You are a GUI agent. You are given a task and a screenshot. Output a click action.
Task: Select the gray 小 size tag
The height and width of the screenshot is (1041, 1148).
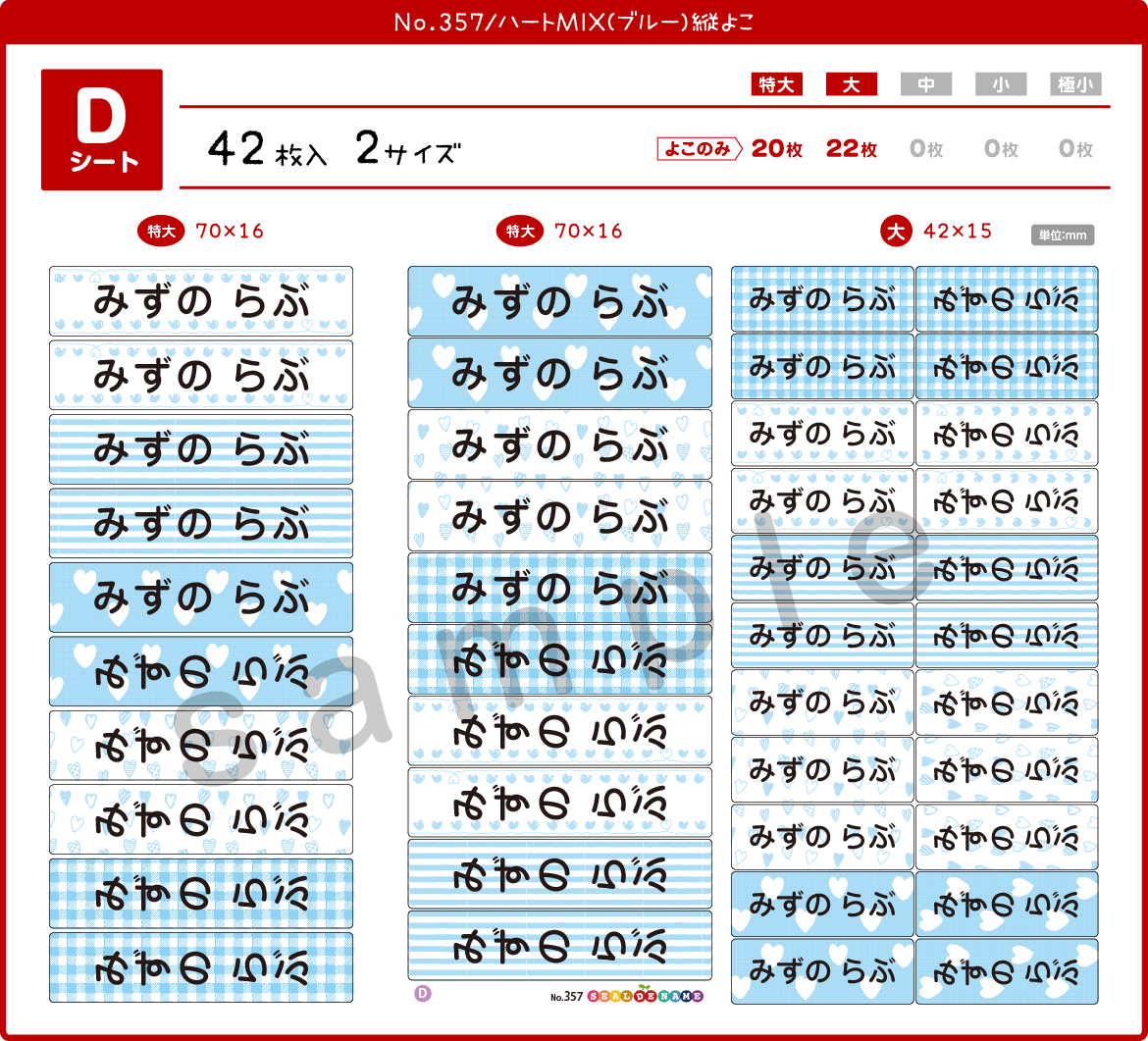[x=1001, y=84]
